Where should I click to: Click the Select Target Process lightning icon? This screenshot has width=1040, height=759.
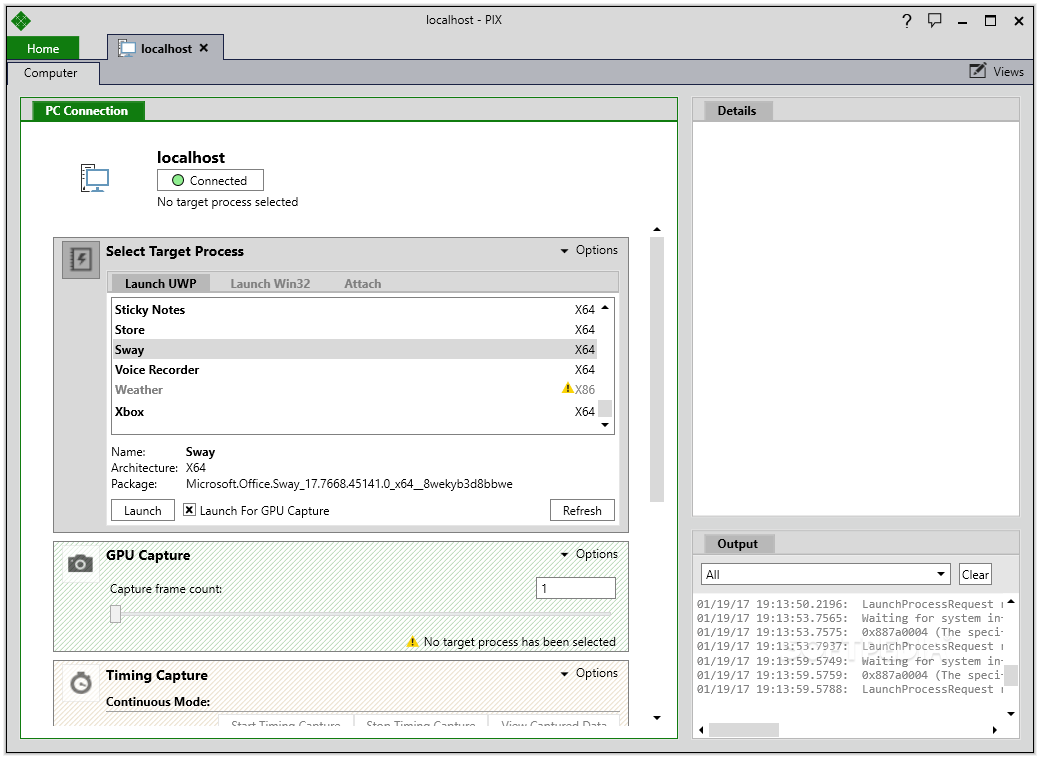[81, 259]
